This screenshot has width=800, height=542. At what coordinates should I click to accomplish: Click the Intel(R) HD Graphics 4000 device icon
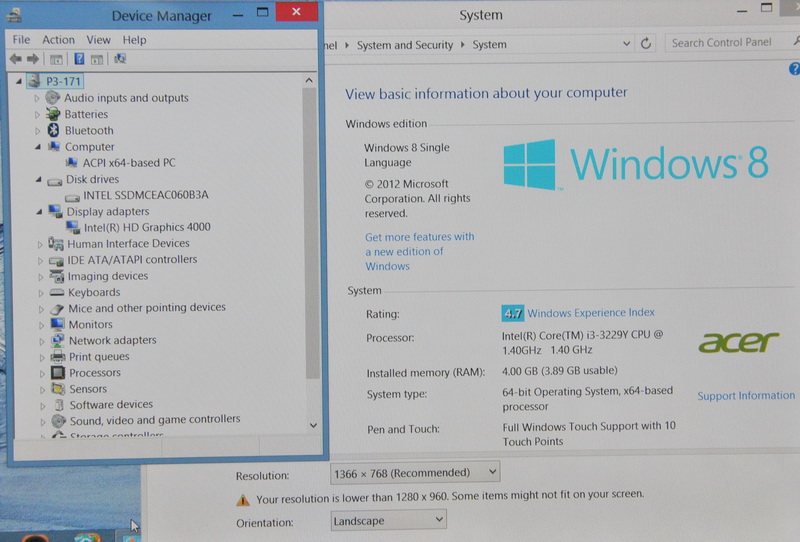click(73, 227)
